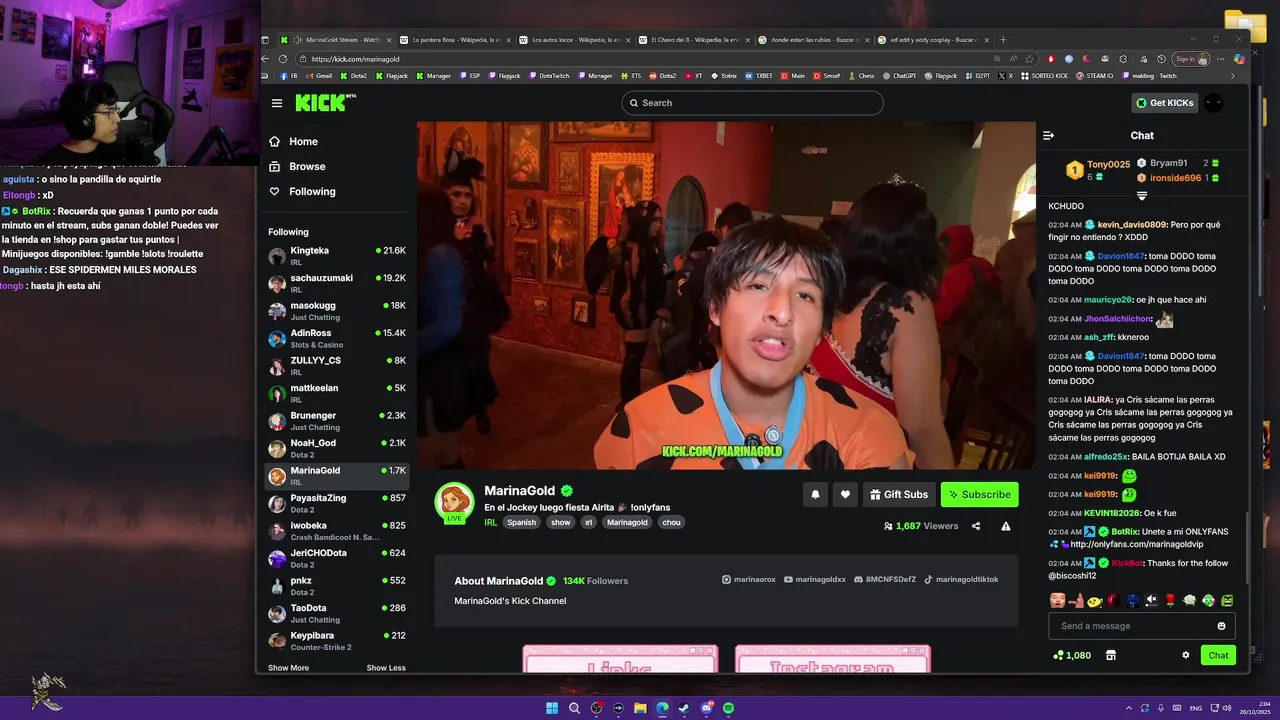Click the MarinaGold LIVE avatar

(x=454, y=502)
